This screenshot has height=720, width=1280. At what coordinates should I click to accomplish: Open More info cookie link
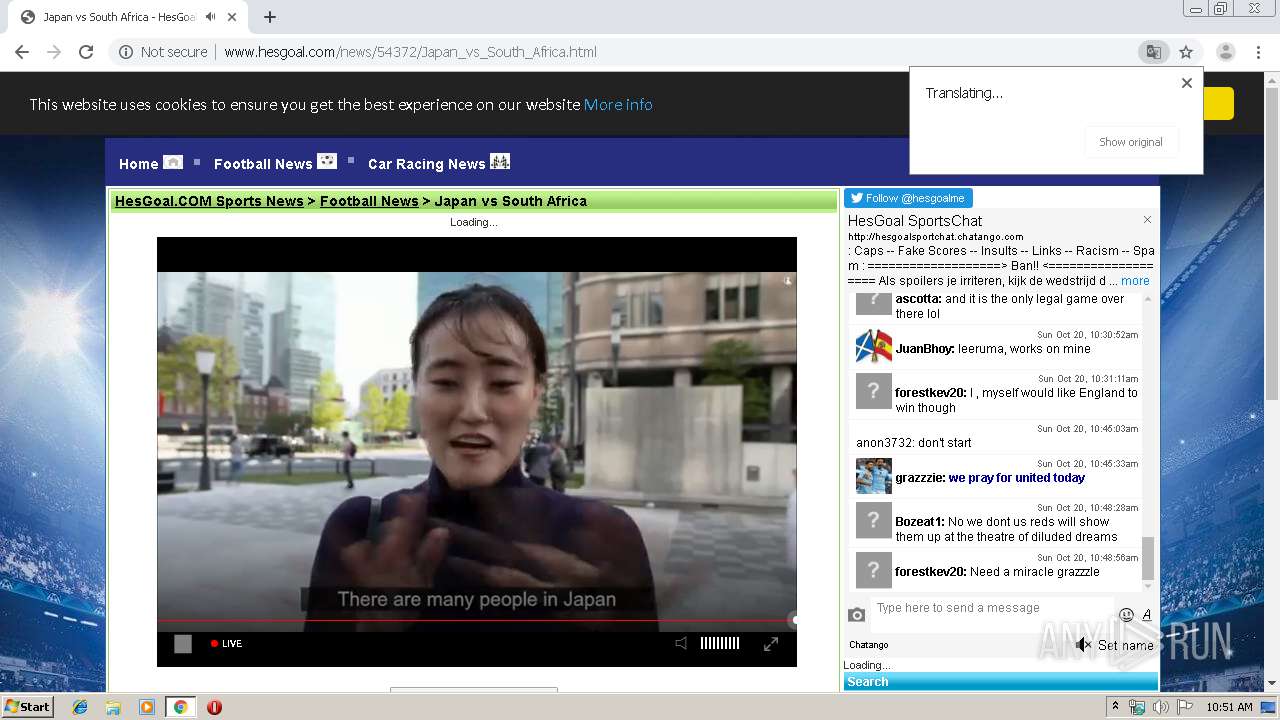pos(618,104)
